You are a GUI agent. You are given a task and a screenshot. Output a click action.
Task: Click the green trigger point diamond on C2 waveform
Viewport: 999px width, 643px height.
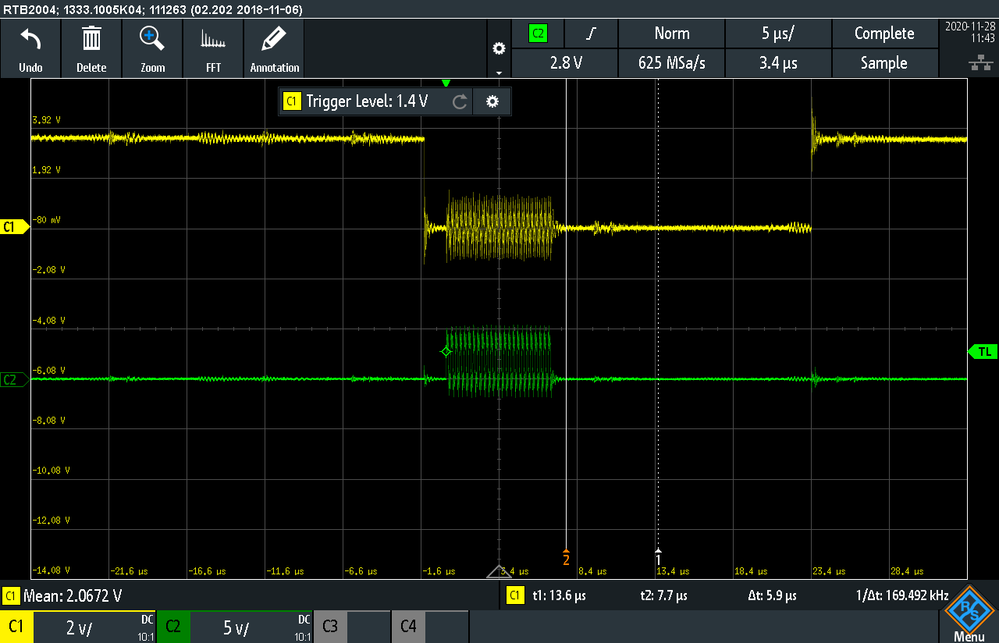446,351
